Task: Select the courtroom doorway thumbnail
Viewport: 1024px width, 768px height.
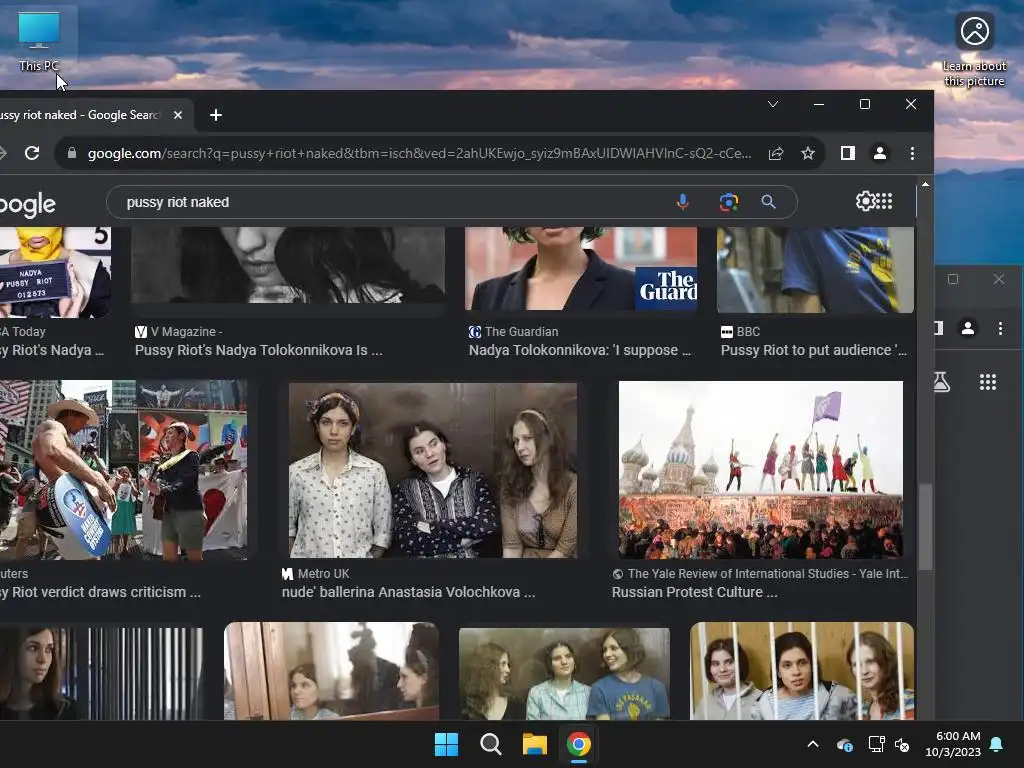Action: 331,671
